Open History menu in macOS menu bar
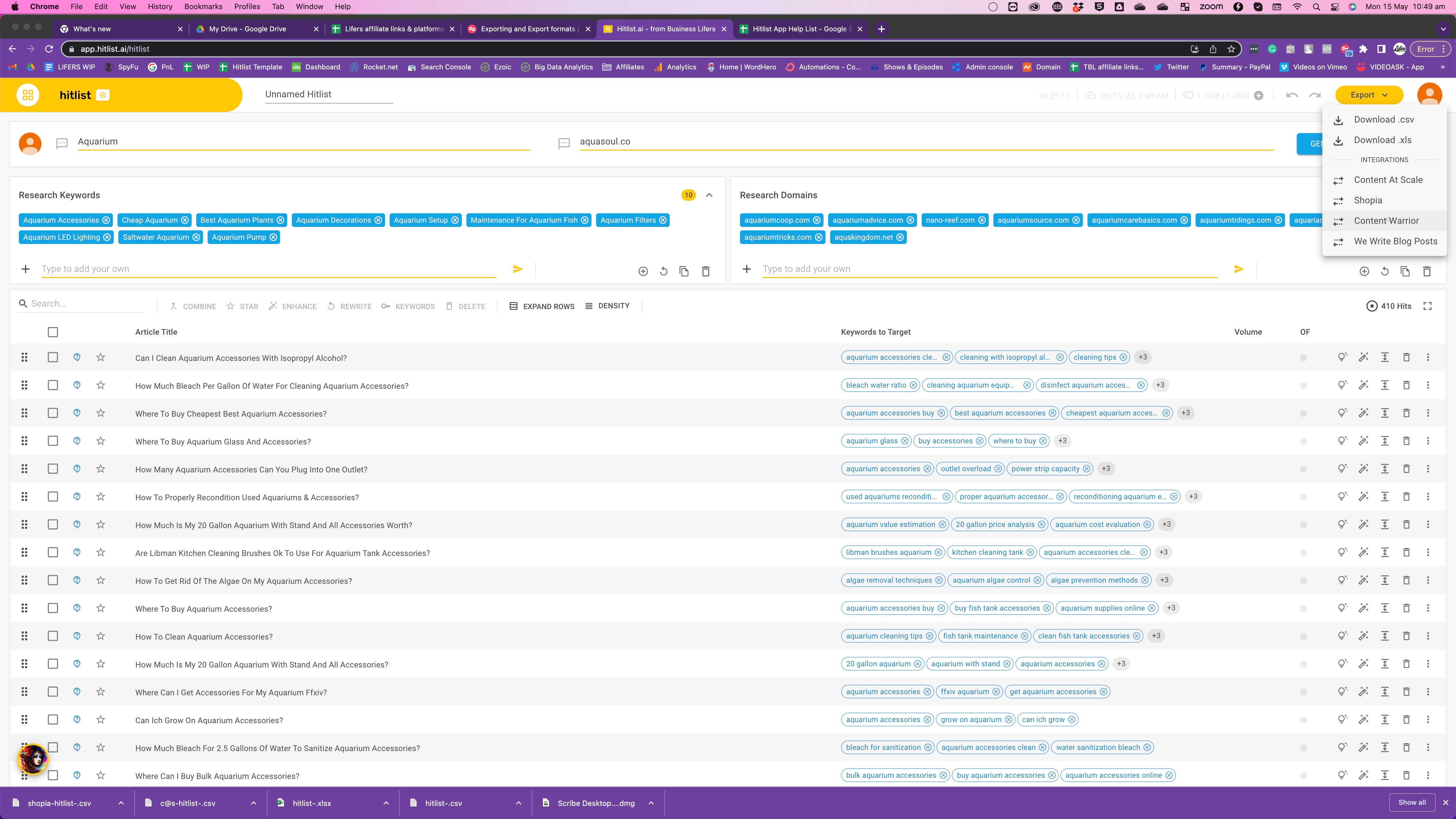The image size is (1456, 819). [x=160, y=7]
